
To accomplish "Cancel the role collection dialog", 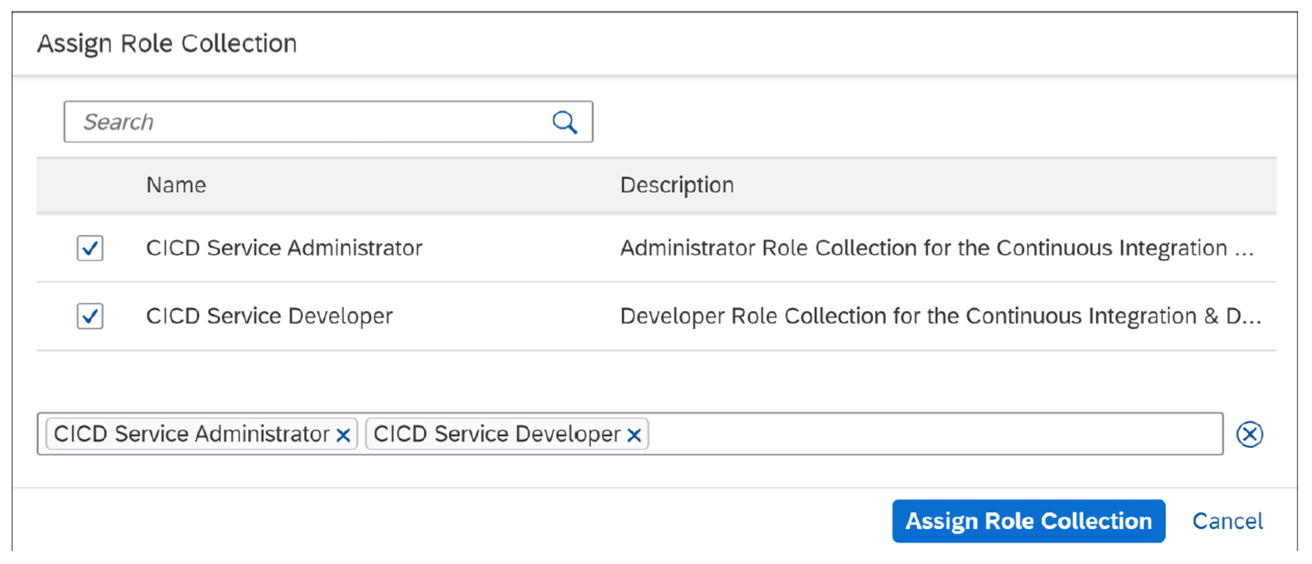I will pos(1227,521).
